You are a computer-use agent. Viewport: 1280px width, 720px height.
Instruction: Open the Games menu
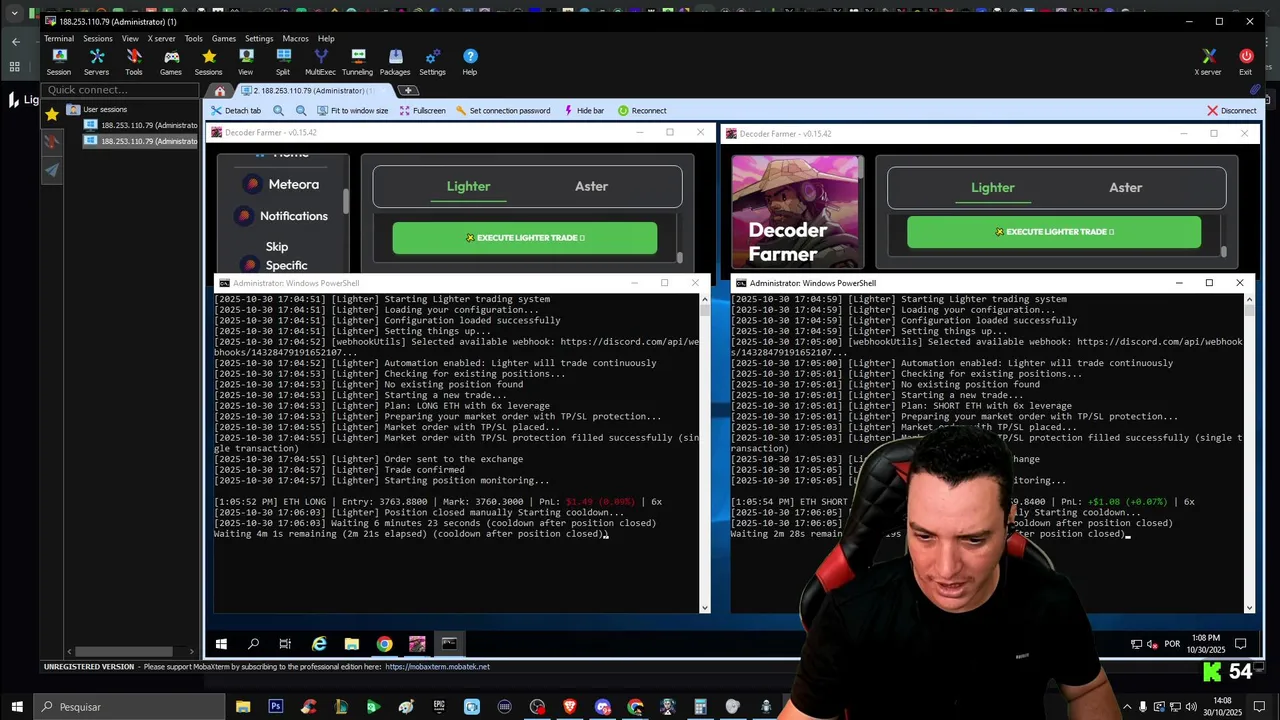click(x=224, y=38)
